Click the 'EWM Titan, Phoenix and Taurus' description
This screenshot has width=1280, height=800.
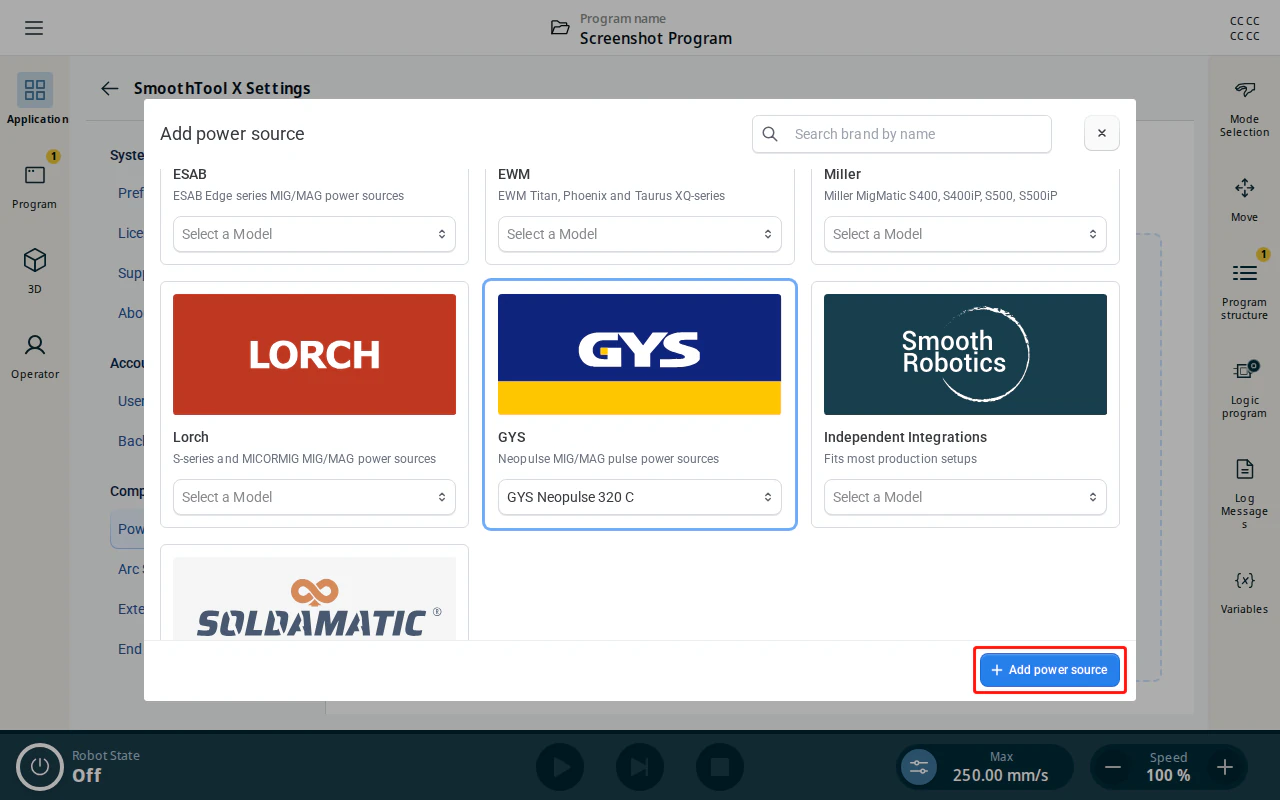611,196
